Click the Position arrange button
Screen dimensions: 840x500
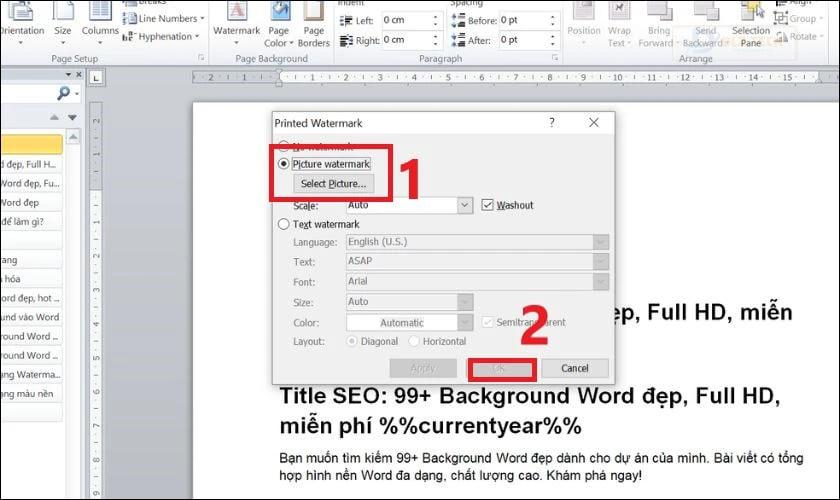(583, 24)
